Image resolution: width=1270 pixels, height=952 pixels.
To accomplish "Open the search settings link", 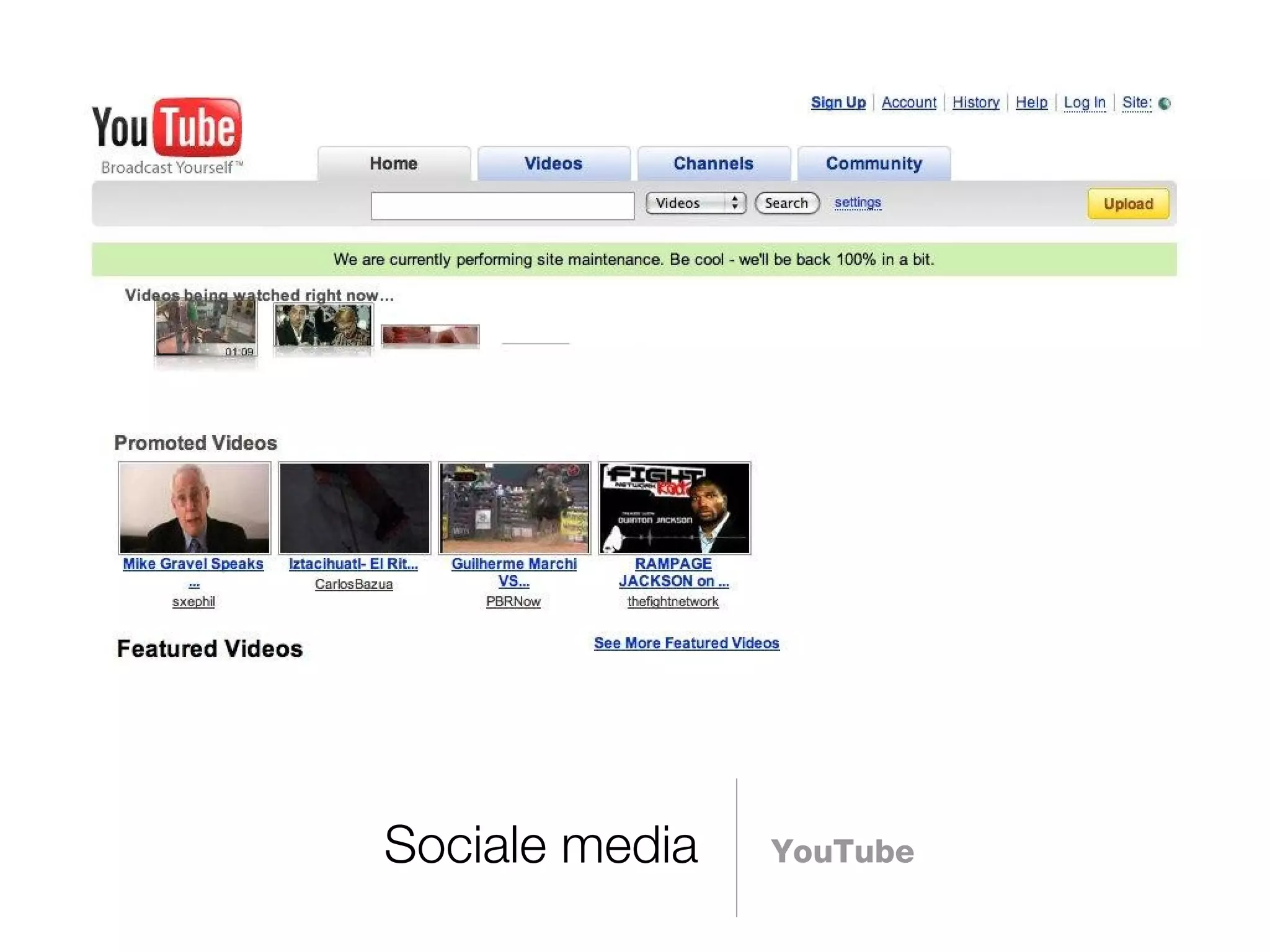I will click(x=858, y=203).
